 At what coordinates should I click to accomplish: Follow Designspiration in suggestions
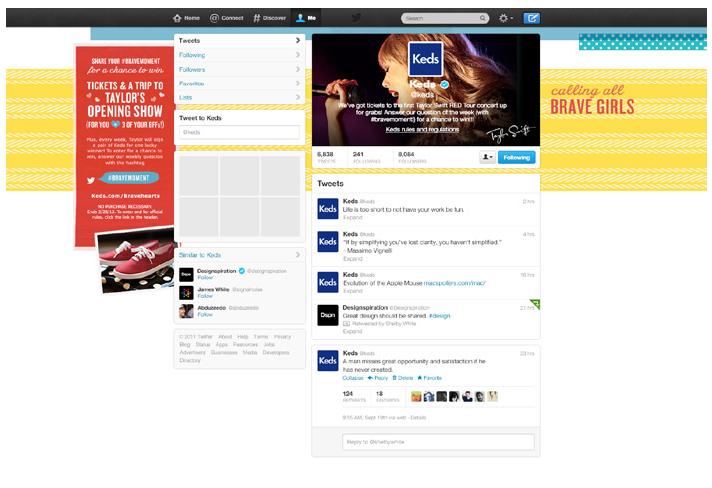point(205,277)
